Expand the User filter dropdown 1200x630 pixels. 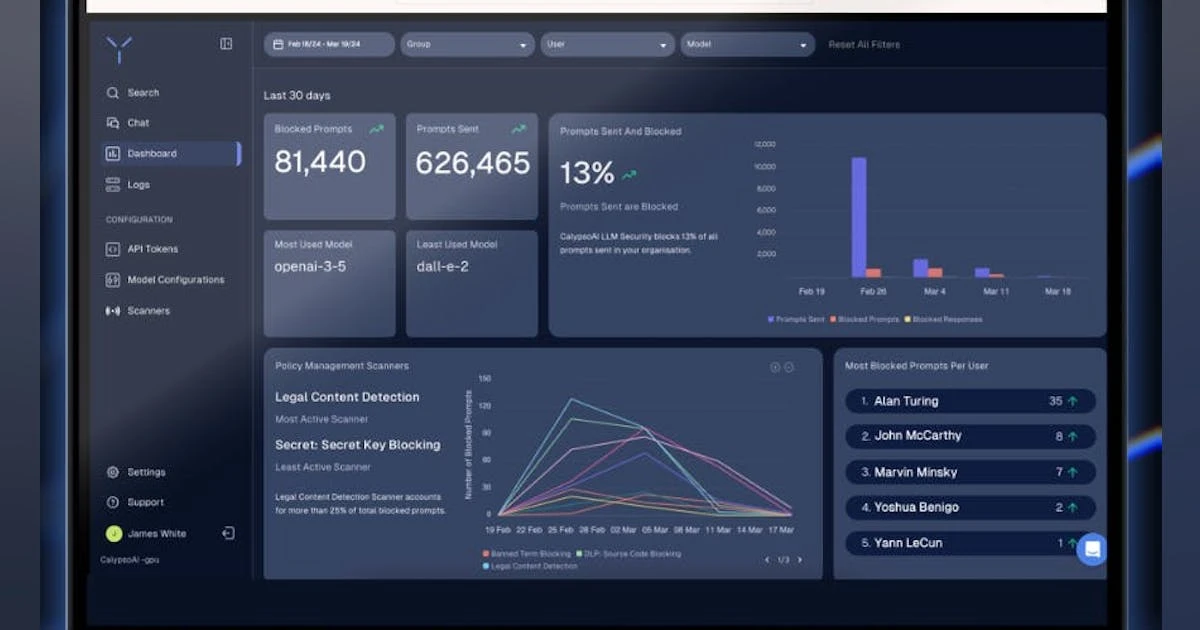pyautogui.click(x=606, y=44)
